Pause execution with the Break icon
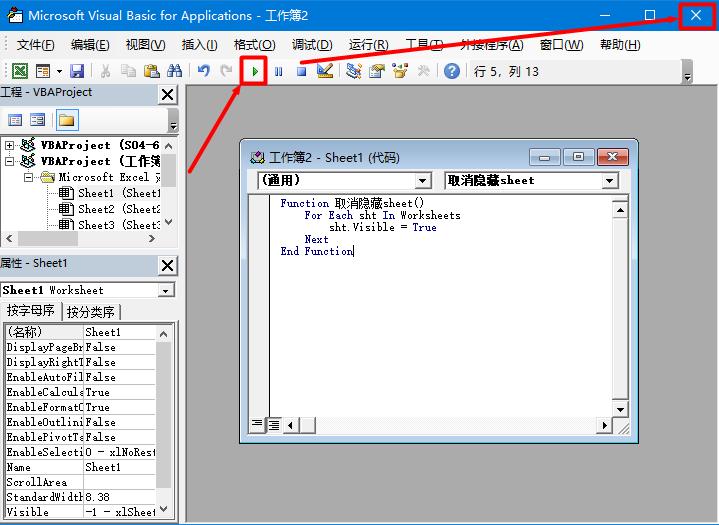Screen dimensions: 719x525 [x=278, y=72]
